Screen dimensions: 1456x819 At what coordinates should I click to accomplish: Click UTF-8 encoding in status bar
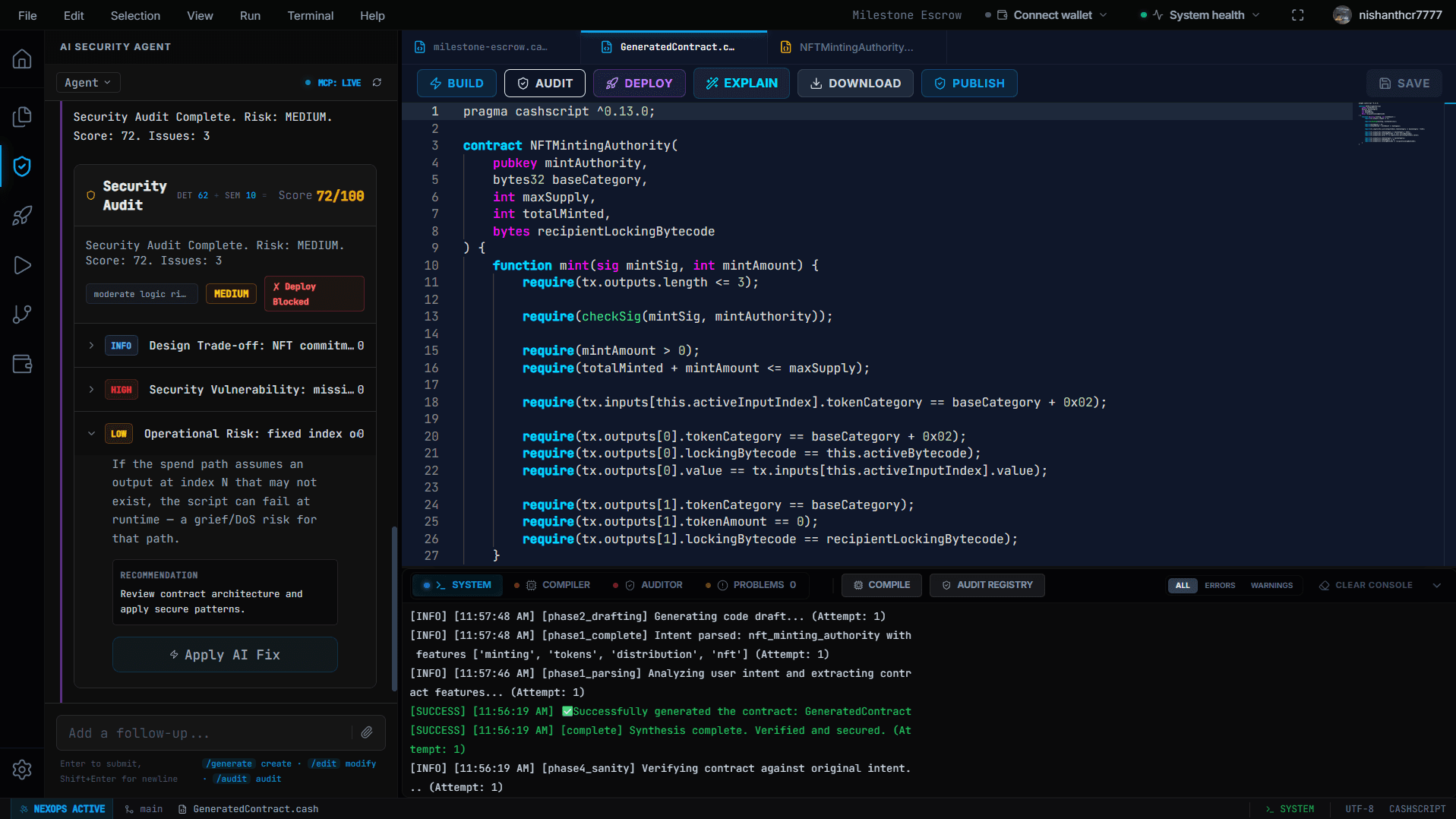coord(1359,809)
